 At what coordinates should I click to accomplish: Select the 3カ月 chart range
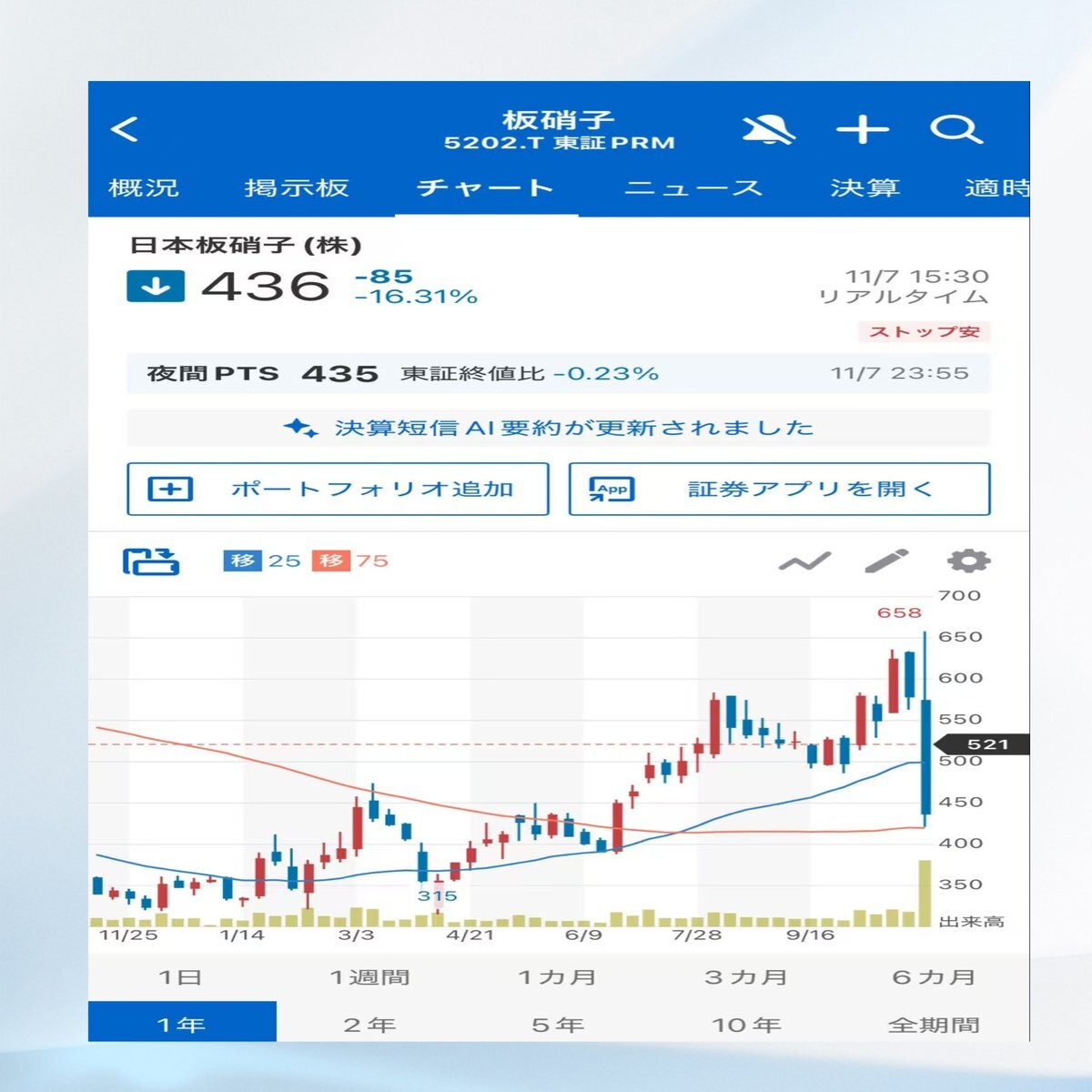pos(745,977)
